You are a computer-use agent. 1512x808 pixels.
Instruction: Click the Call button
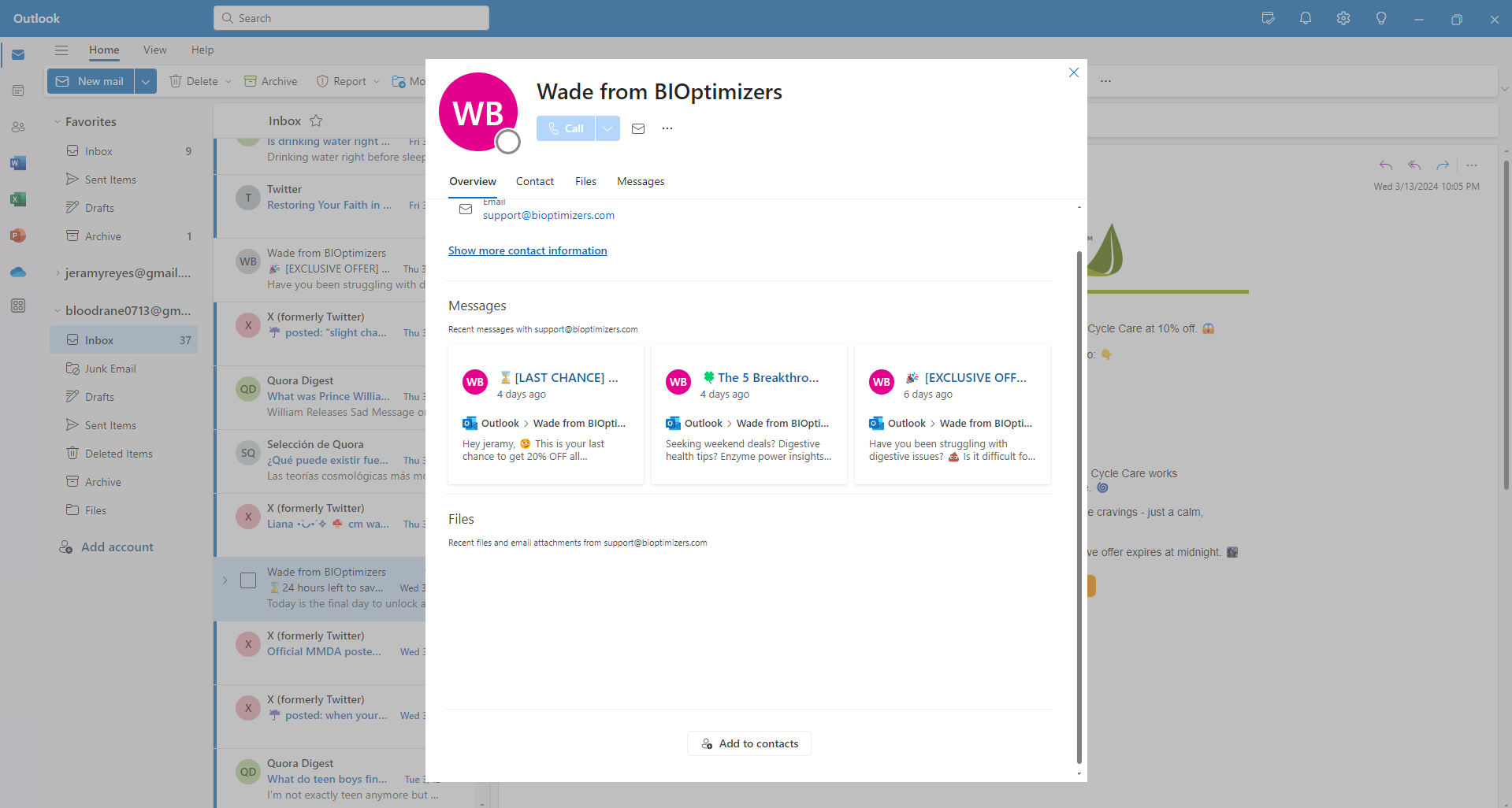tap(566, 128)
